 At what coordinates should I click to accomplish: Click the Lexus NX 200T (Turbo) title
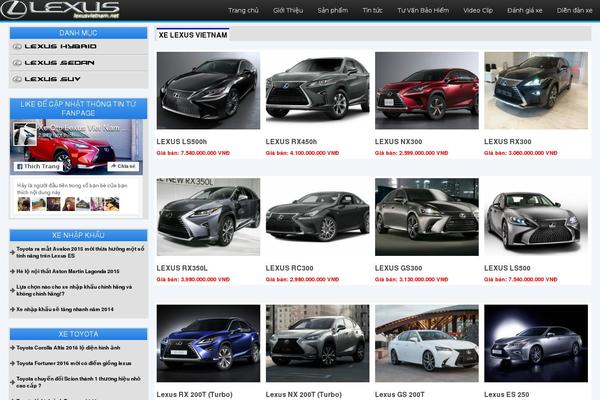point(303,394)
